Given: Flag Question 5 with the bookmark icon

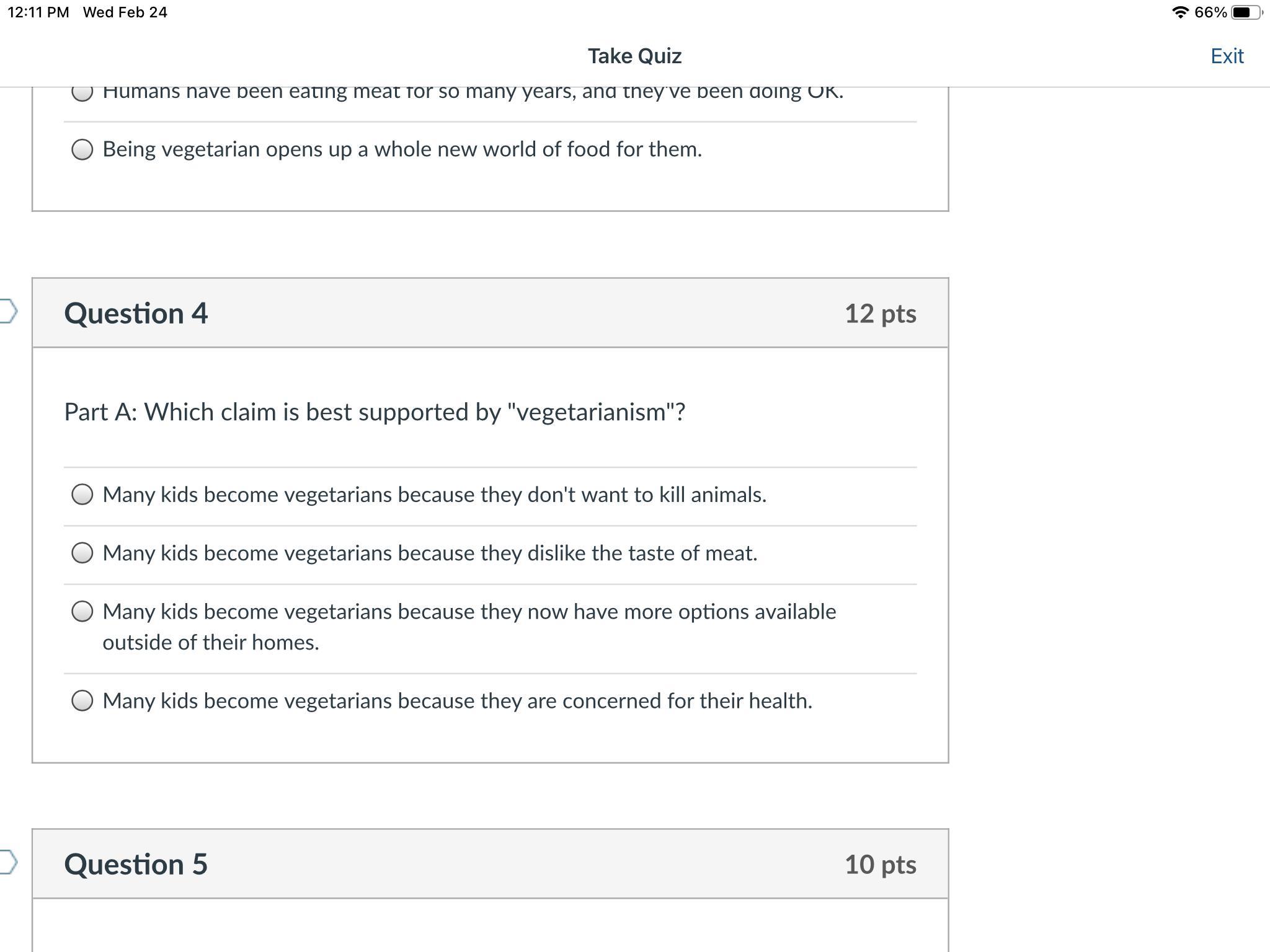Looking at the screenshot, I should tap(8, 862).
